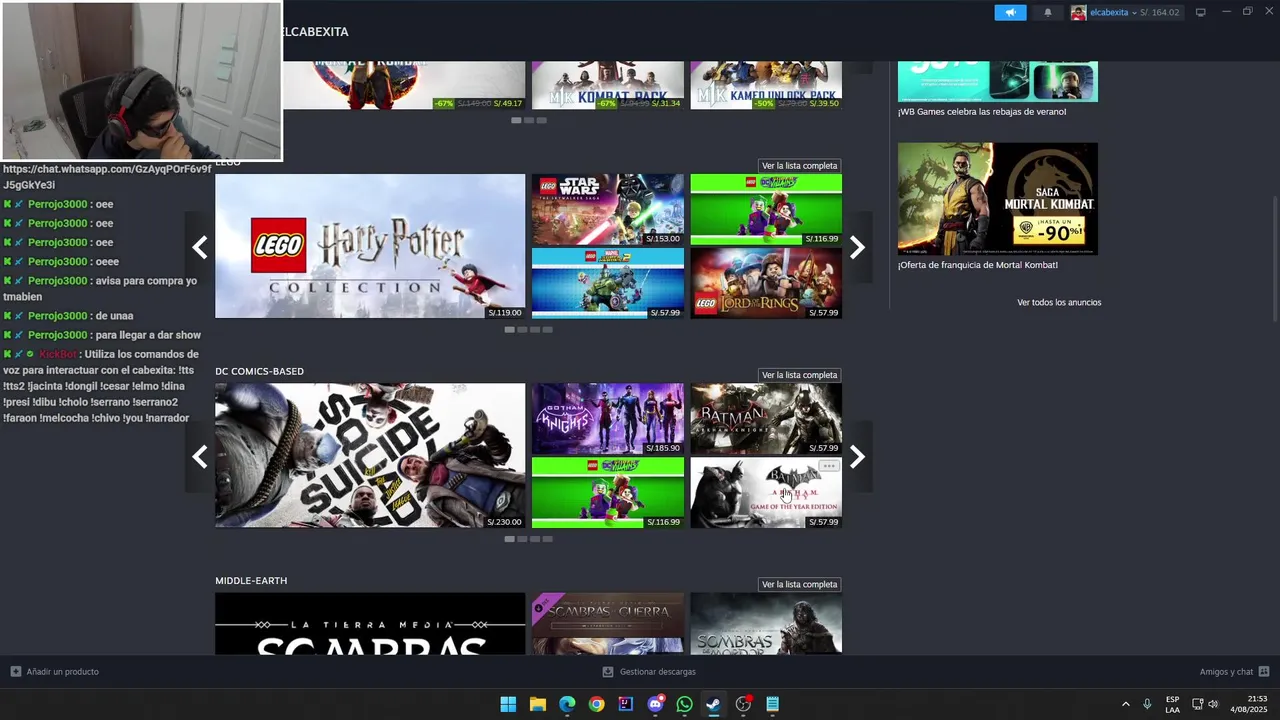Click the ELCABEXITA header tab
Viewport: 1280px width, 720px height.
click(314, 32)
